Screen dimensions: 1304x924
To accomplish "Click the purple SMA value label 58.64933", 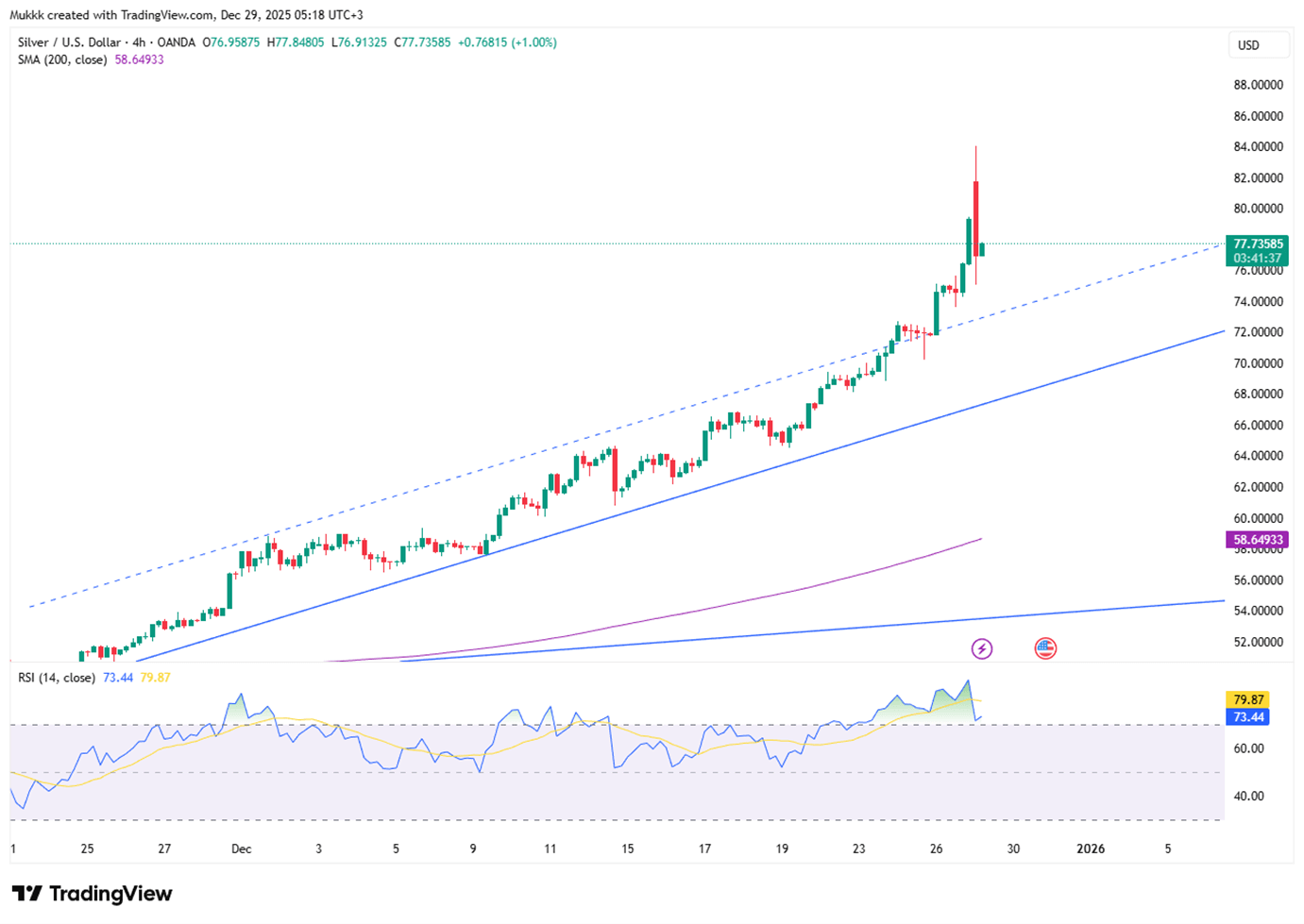I will pos(1257,541).
